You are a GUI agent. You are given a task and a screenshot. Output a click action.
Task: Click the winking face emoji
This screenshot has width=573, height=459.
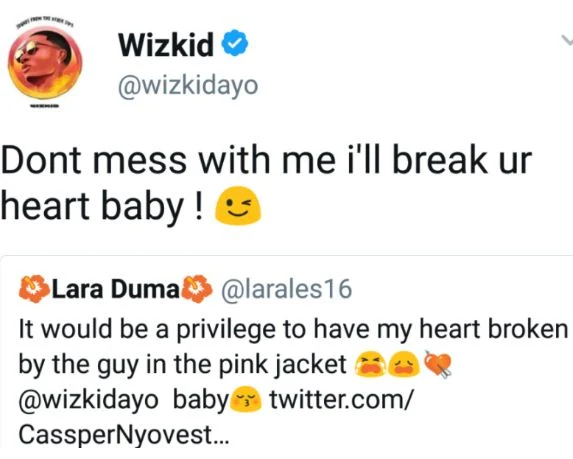point(238,205)
